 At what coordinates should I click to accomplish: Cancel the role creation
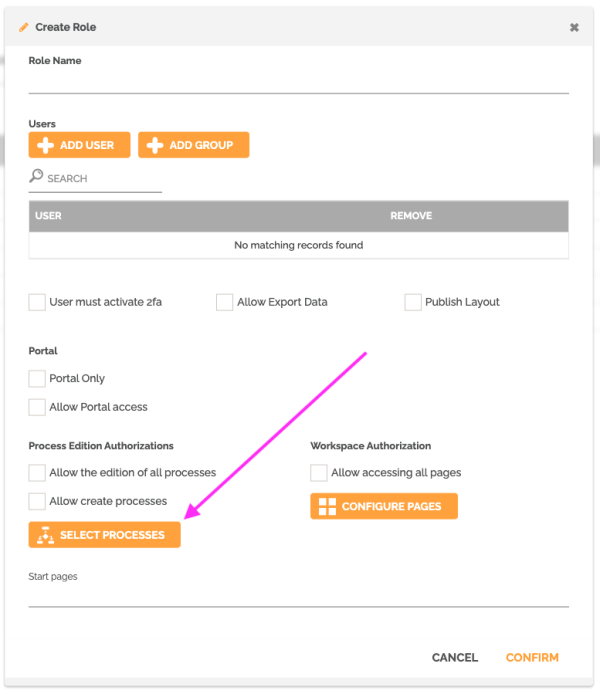(x=455, y=657)
